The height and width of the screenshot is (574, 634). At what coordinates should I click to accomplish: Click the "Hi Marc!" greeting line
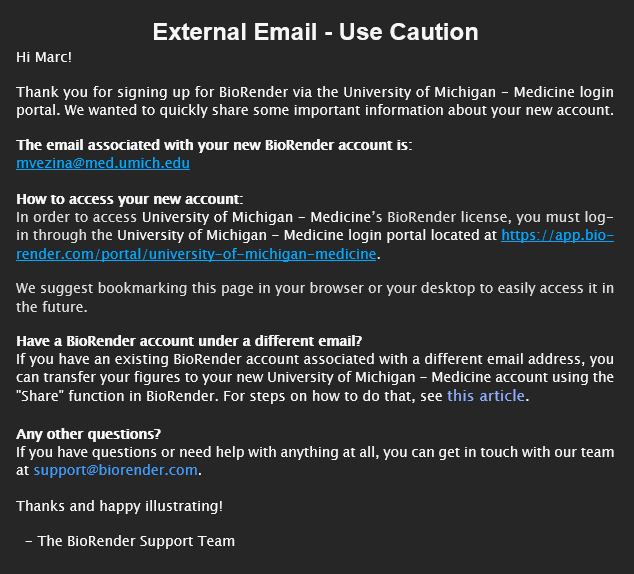[44, 57]
